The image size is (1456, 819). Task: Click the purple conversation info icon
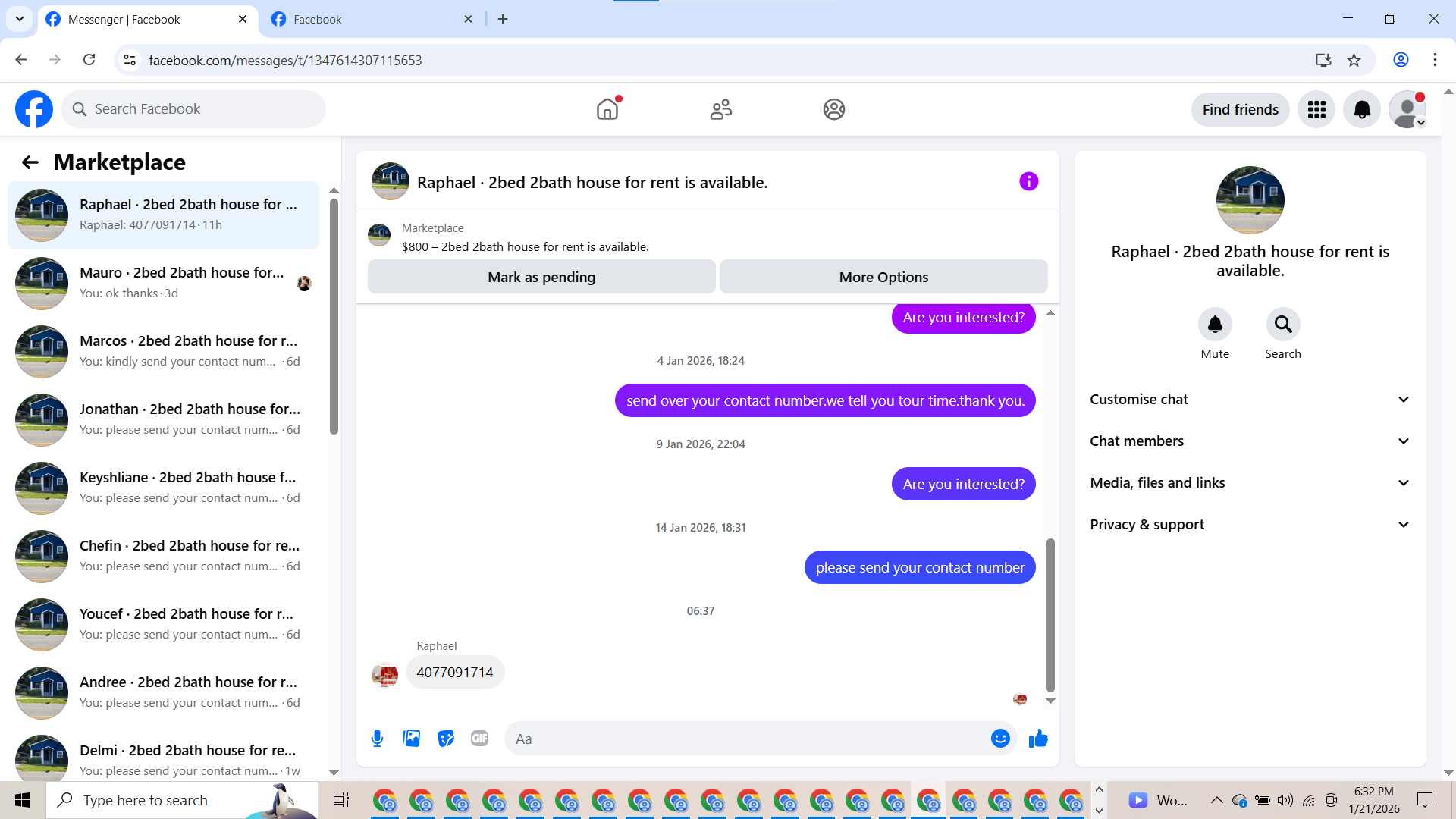click(1028, 182)
